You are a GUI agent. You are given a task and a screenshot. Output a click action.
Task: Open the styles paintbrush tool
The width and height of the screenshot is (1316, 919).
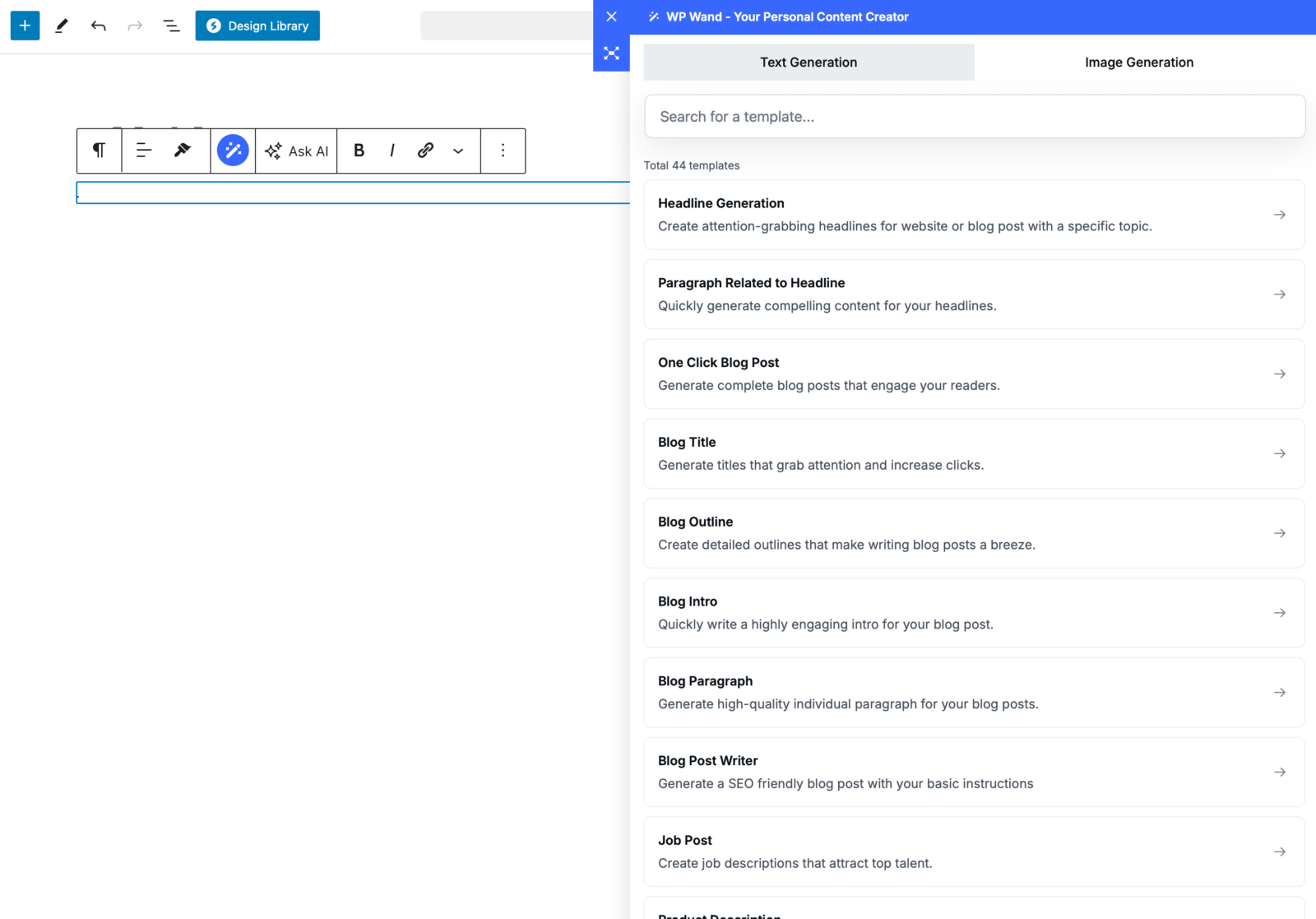pos(183,151)
